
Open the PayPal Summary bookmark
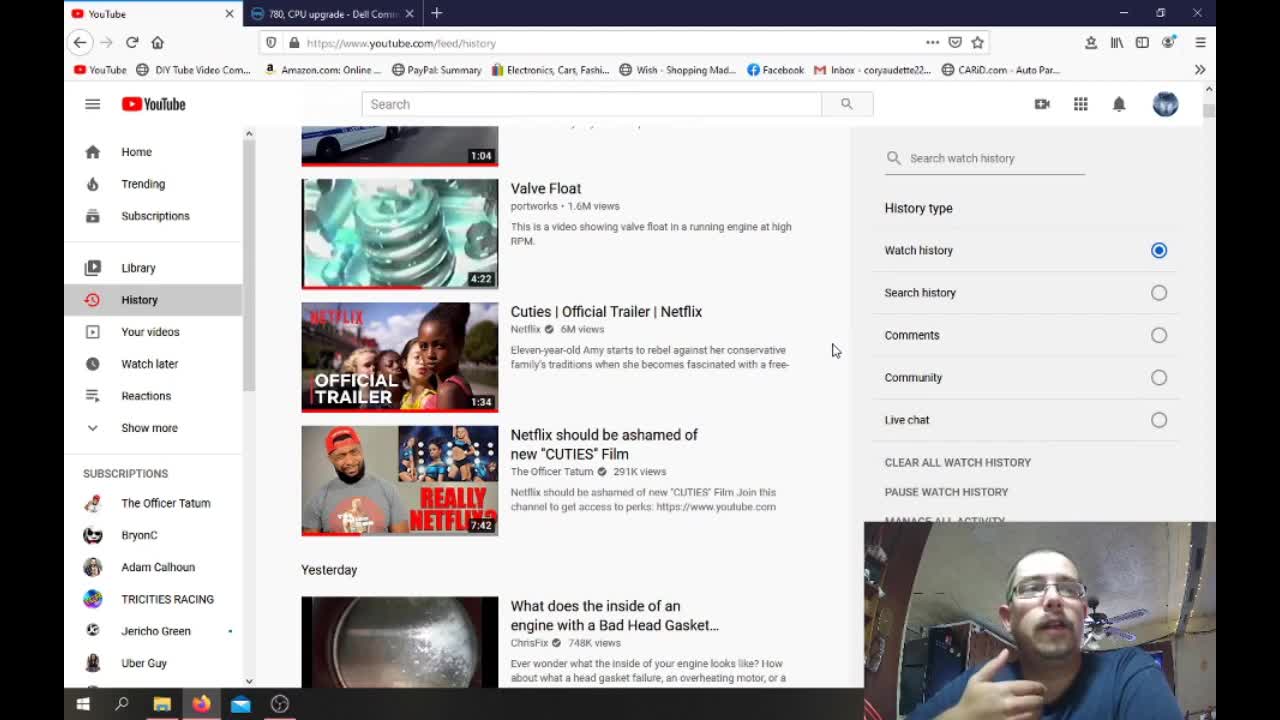tap(436, 70)
